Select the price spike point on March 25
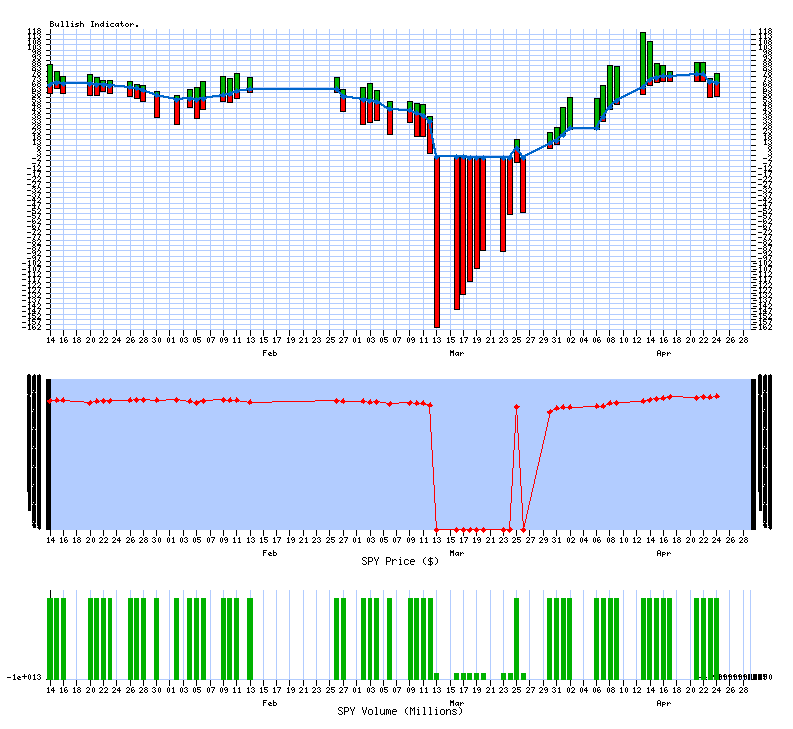The width and height of the screenshot is (793, 729). [x=516, y=407]
